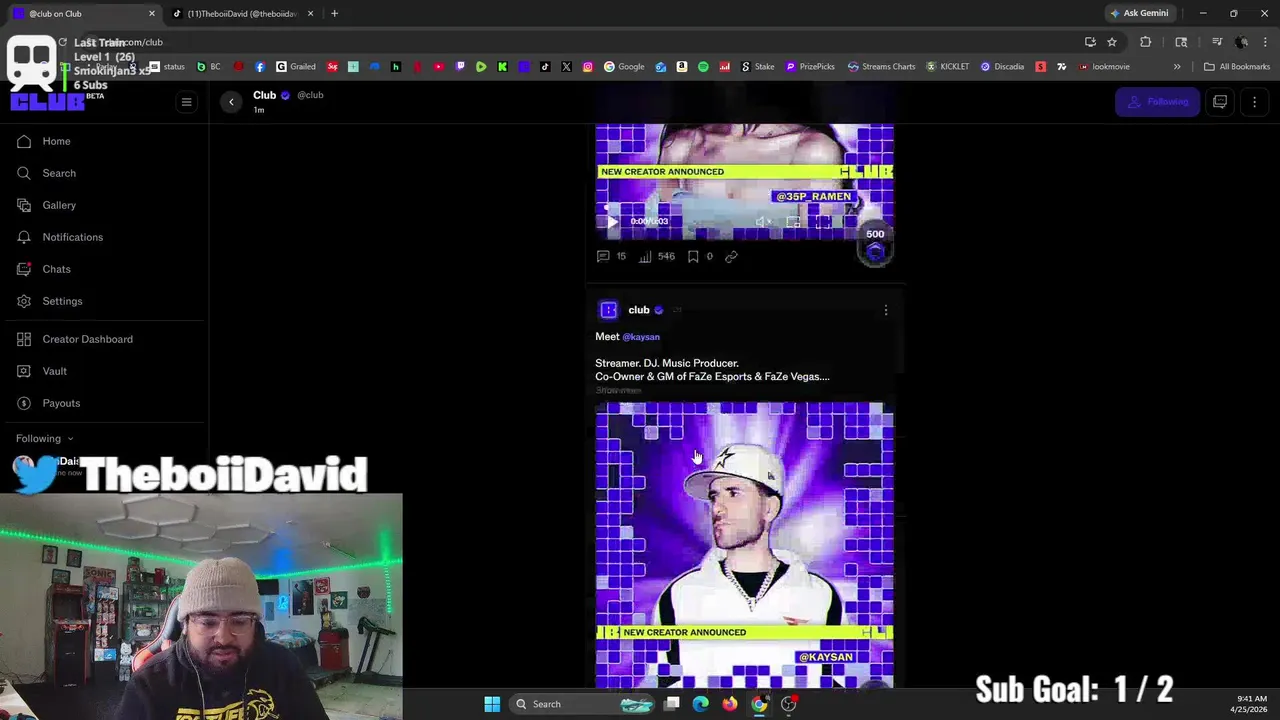Bookmark this page with the star icon
The image size is (1280, 720).
[1111, 42]
